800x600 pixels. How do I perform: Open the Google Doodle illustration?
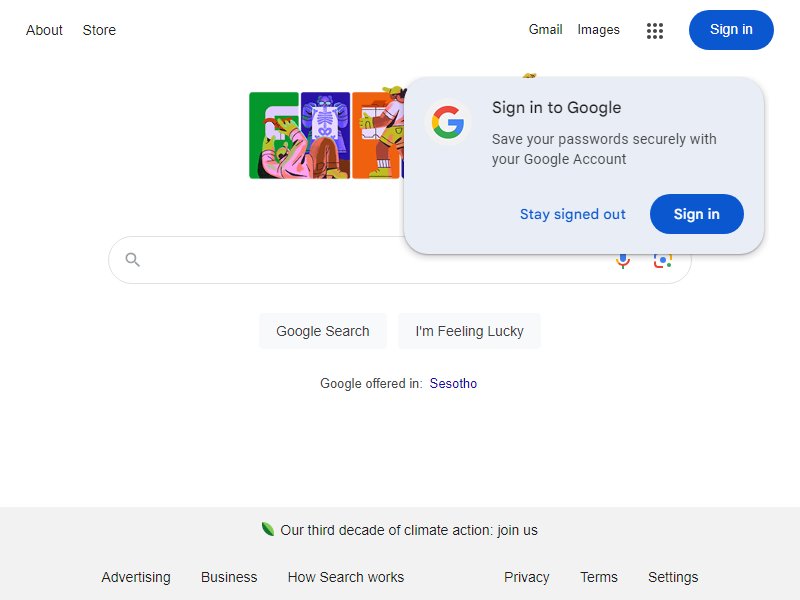(327, 134)
